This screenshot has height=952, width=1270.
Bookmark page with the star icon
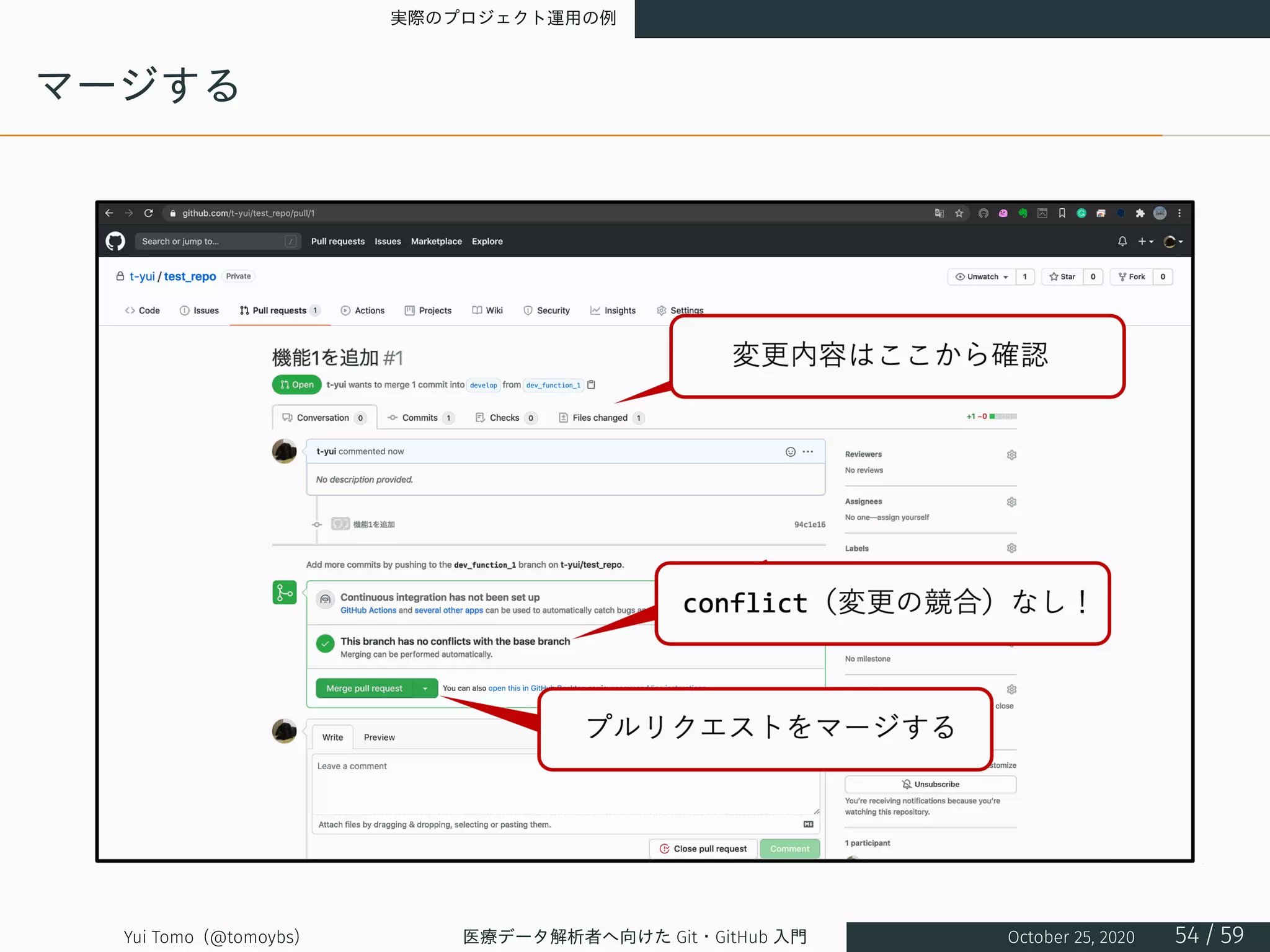pos(959,213)
